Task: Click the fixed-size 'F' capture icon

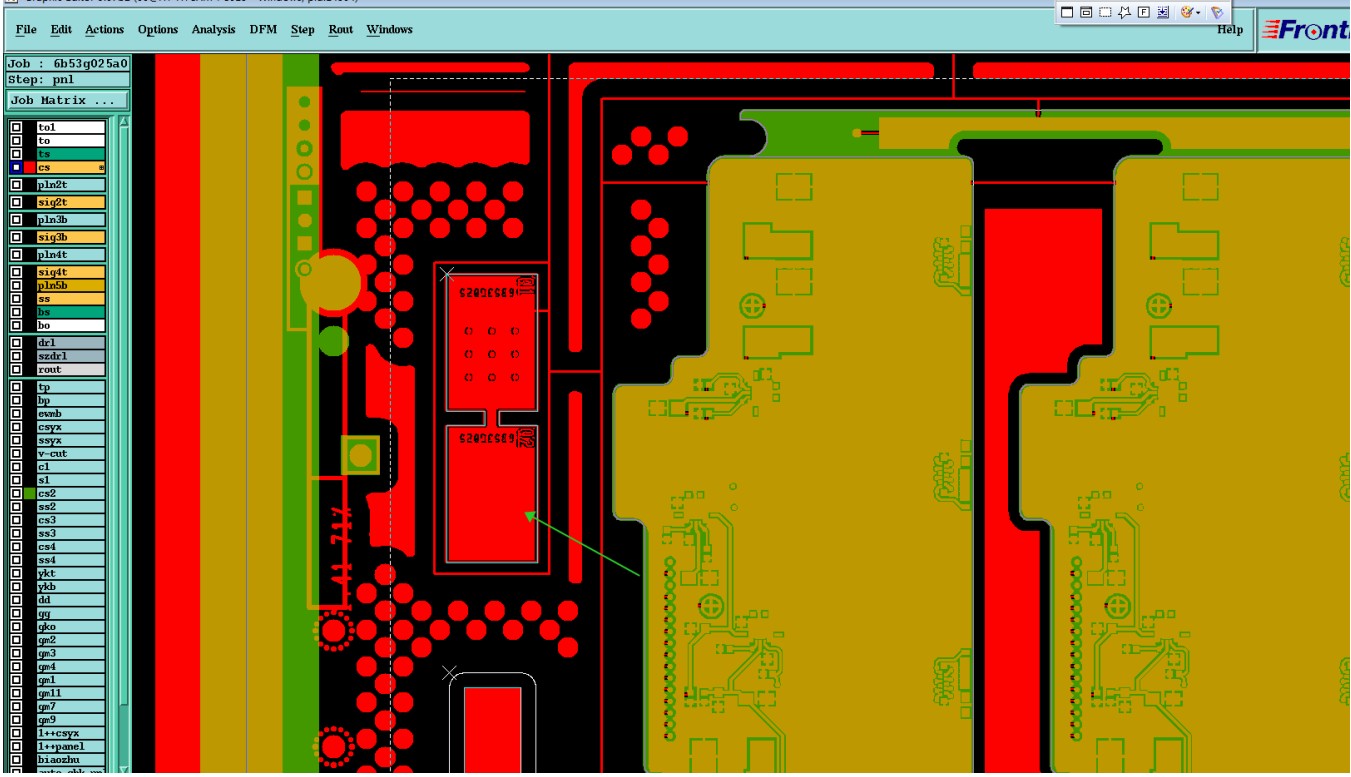Action: (x=1144, y=12)
